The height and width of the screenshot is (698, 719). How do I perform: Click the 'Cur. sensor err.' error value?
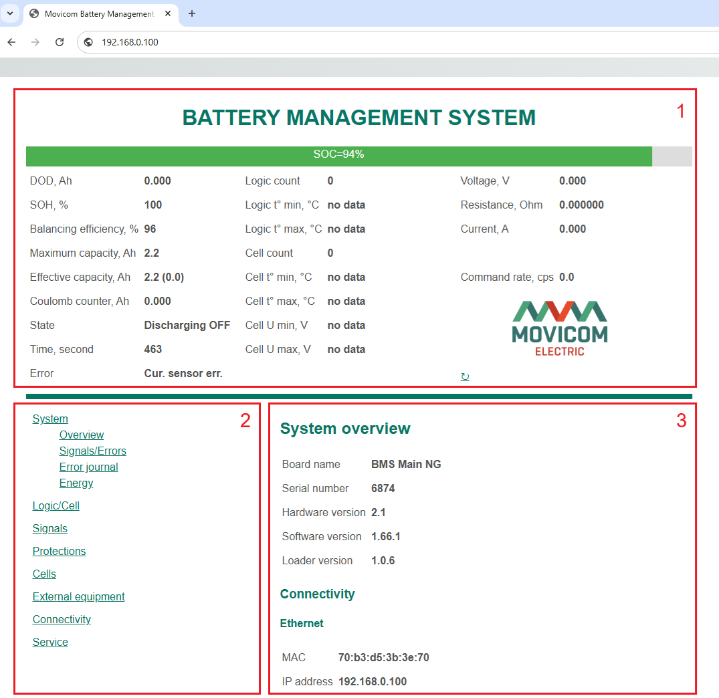tap(183, 373)
